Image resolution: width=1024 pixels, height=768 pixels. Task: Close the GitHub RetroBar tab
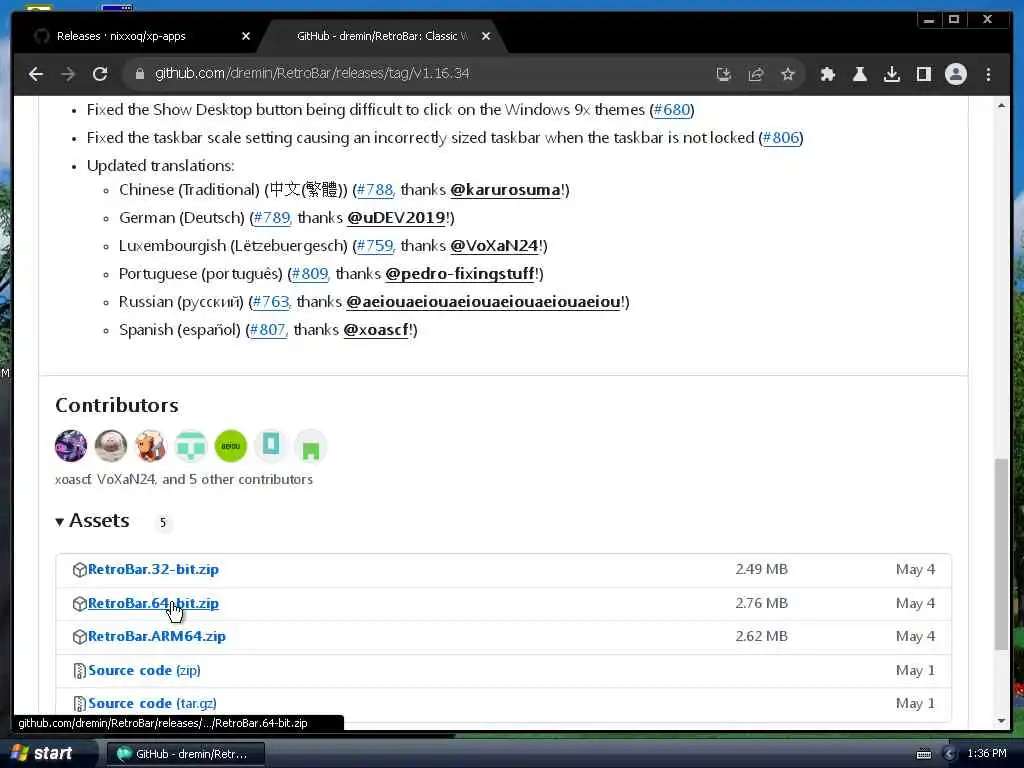(485, 36)
